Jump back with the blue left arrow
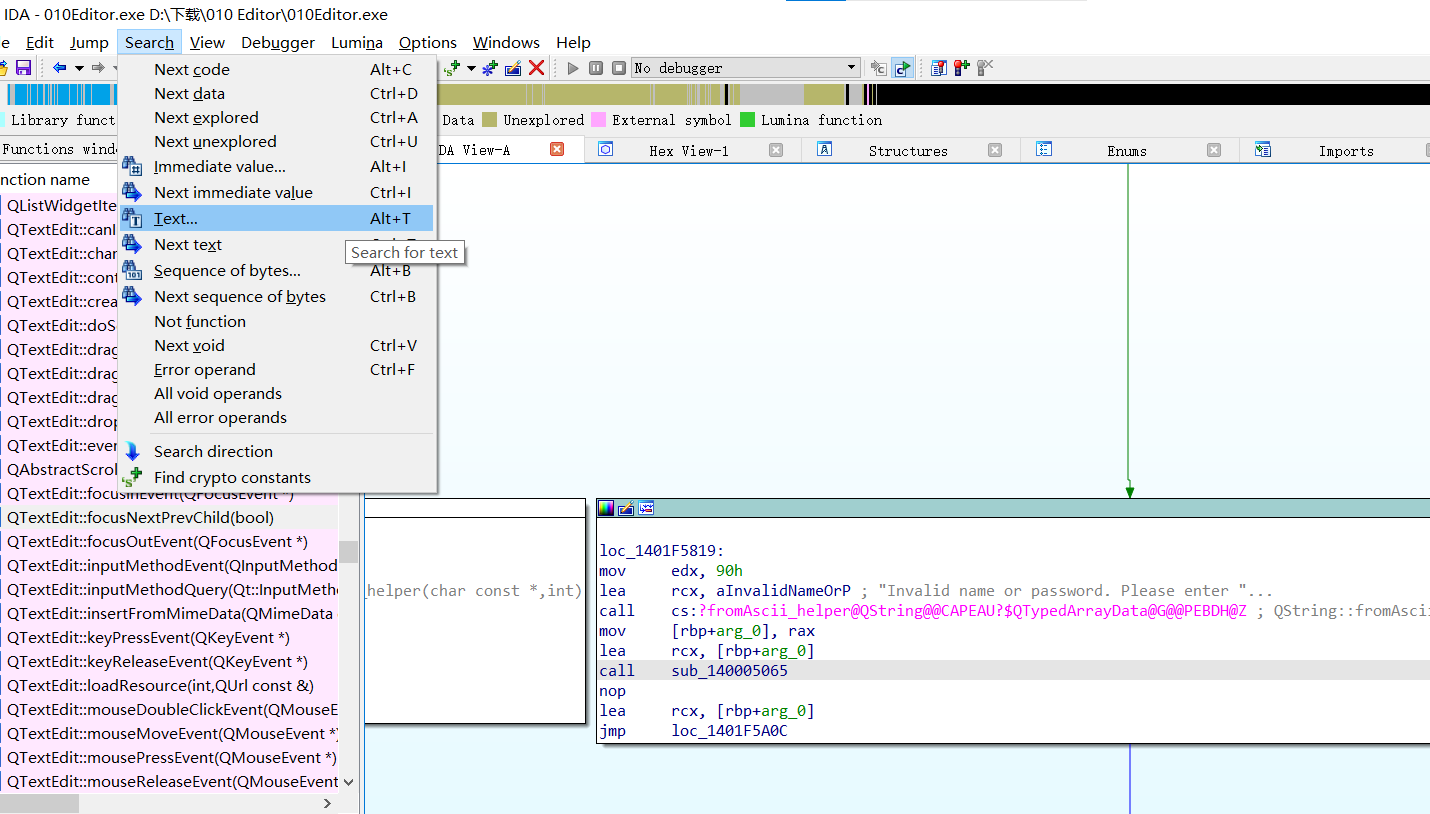 (60, 68)
